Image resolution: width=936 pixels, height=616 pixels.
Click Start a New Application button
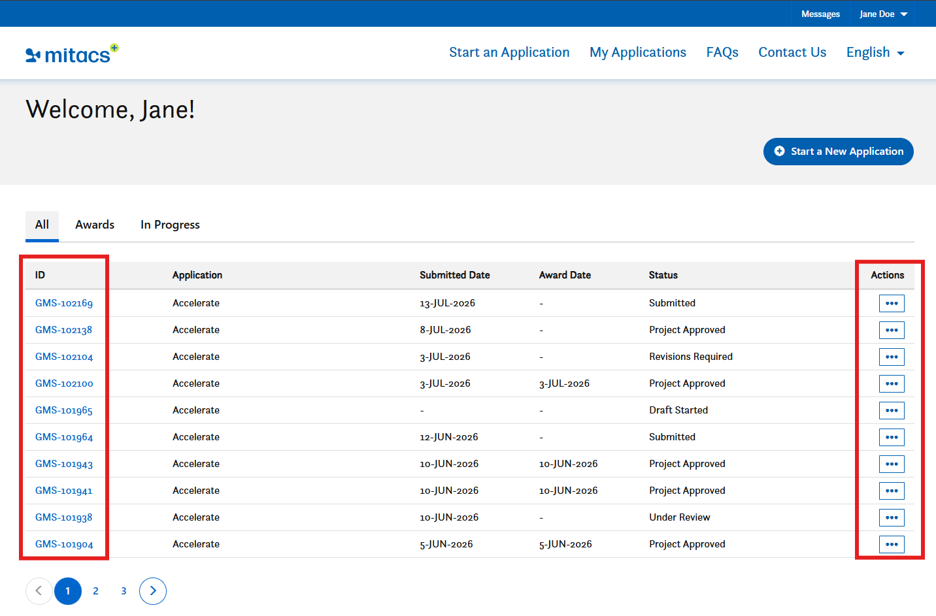coord(838,152)
